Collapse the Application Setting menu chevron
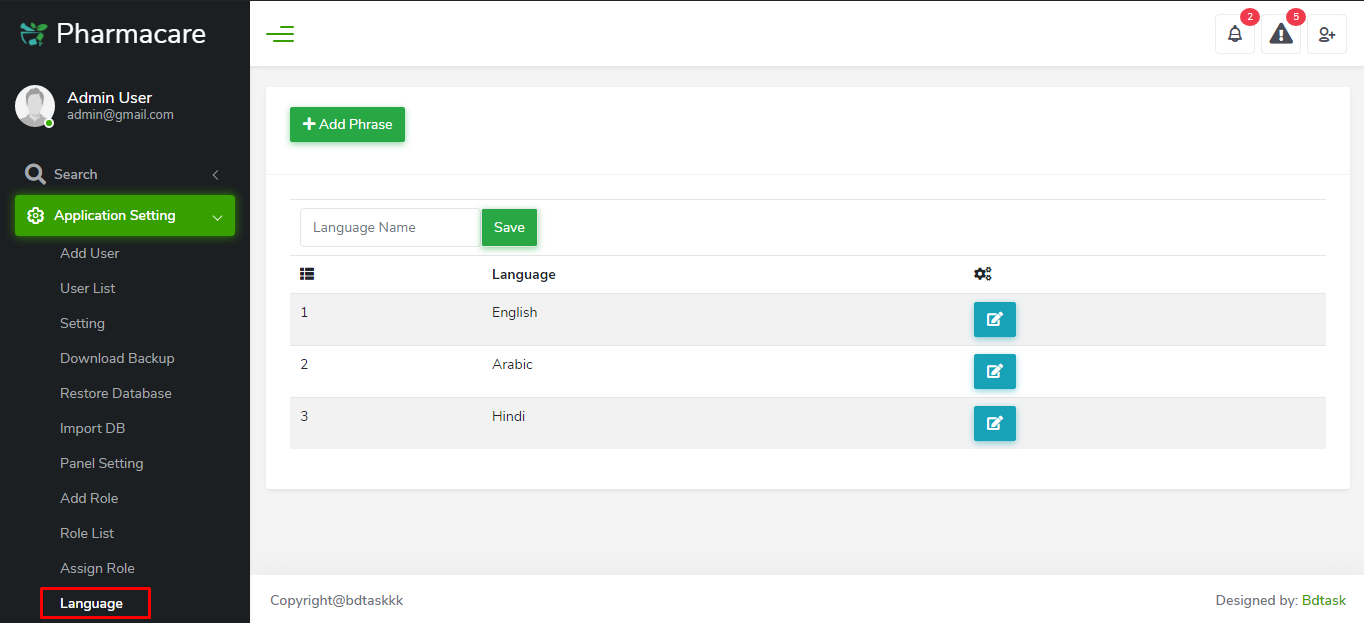Viewport: 1364px width, 623px height. 216,215
